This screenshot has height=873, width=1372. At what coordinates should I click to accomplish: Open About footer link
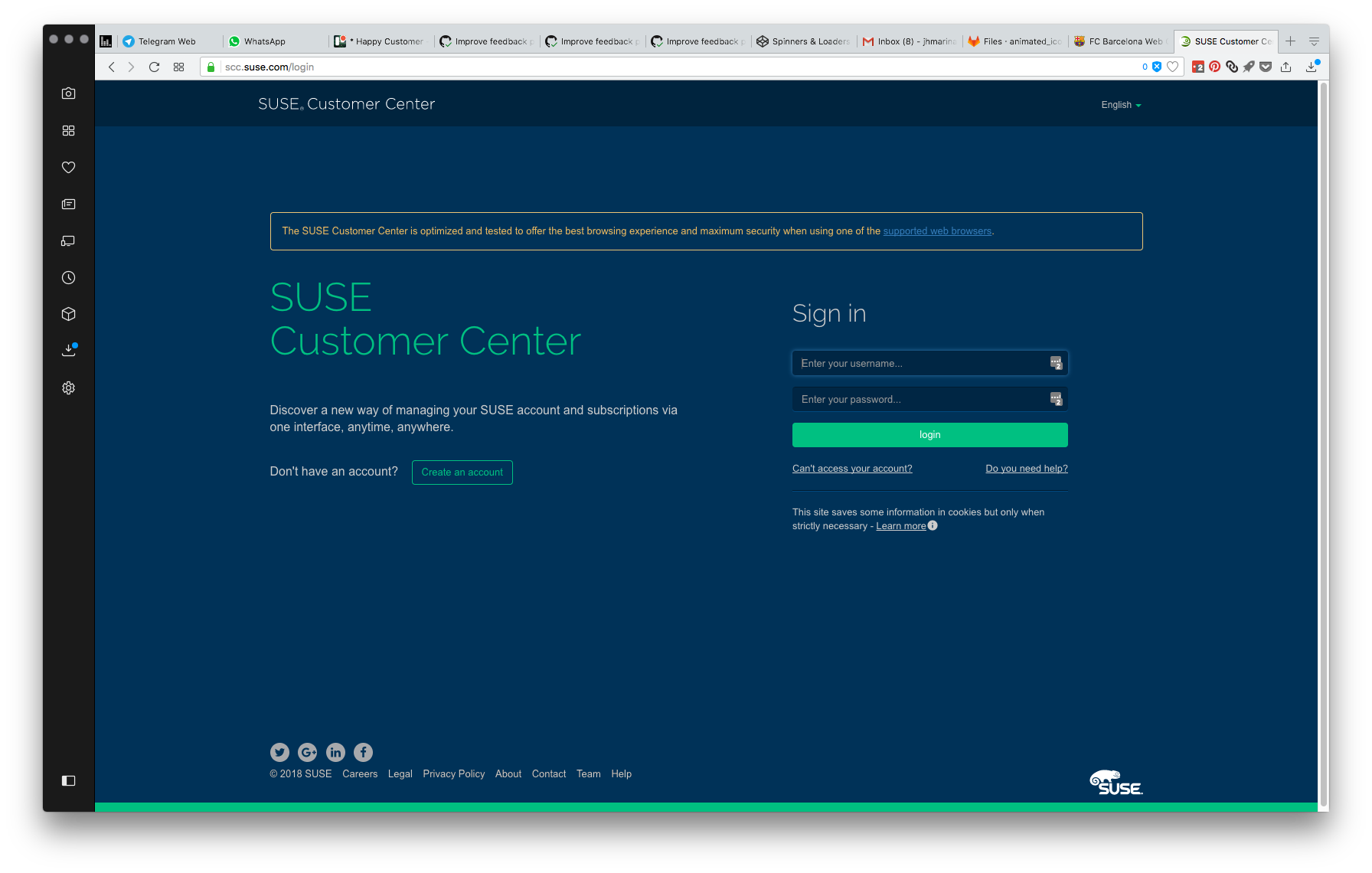point(508,774)
